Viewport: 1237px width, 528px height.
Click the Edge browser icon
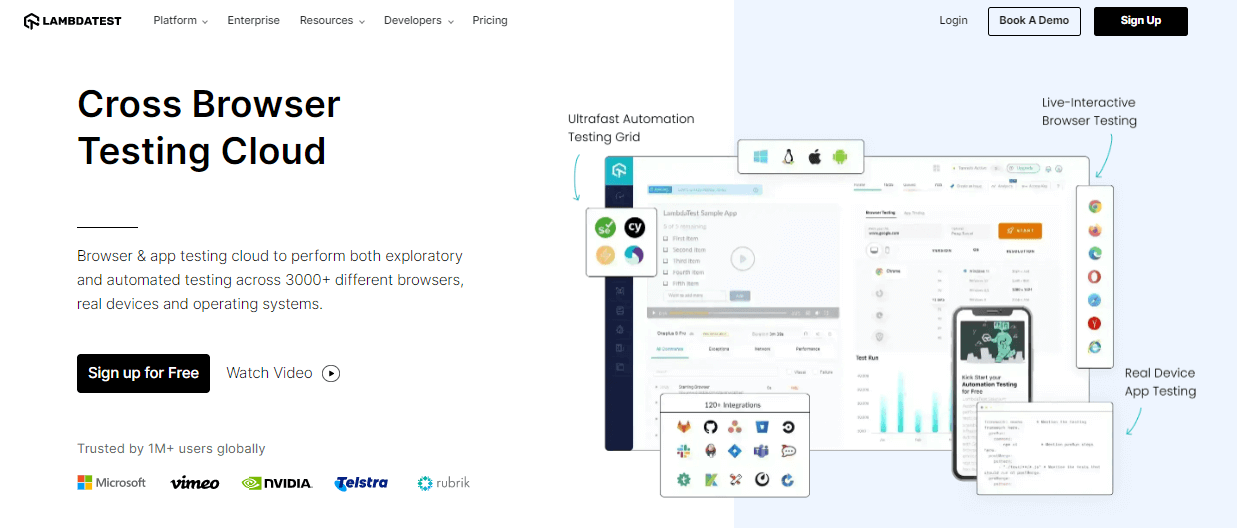pyautogui.click(x=1095, y=253)
